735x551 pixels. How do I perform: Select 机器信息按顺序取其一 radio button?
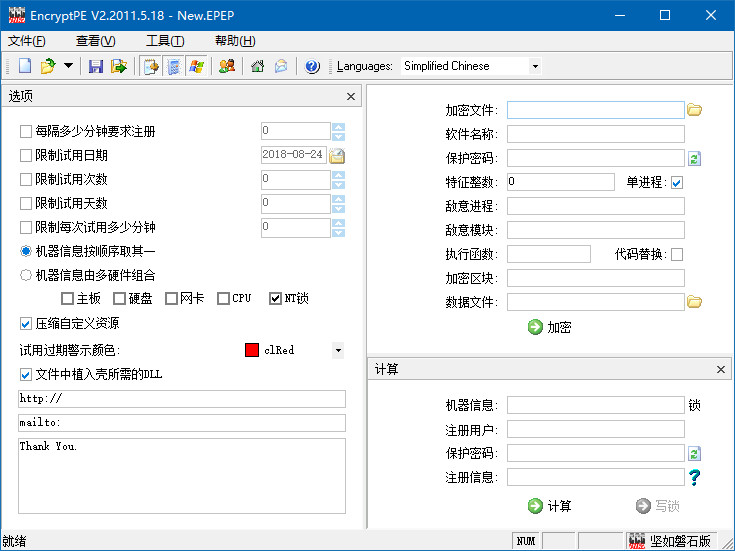[26, 251]
